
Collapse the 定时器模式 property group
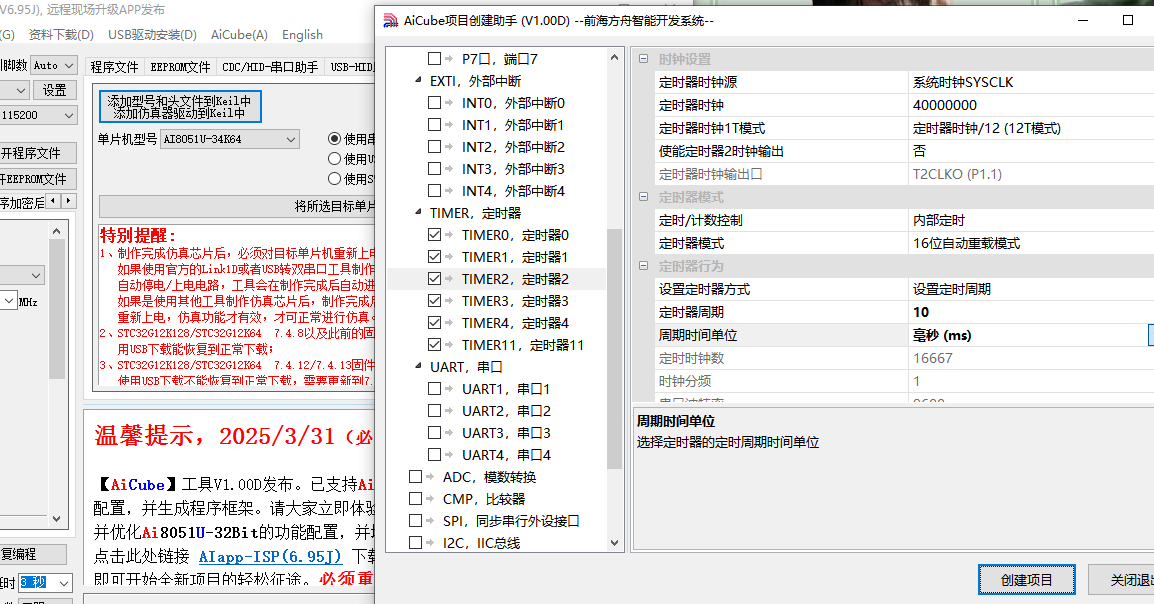[643, 197]
